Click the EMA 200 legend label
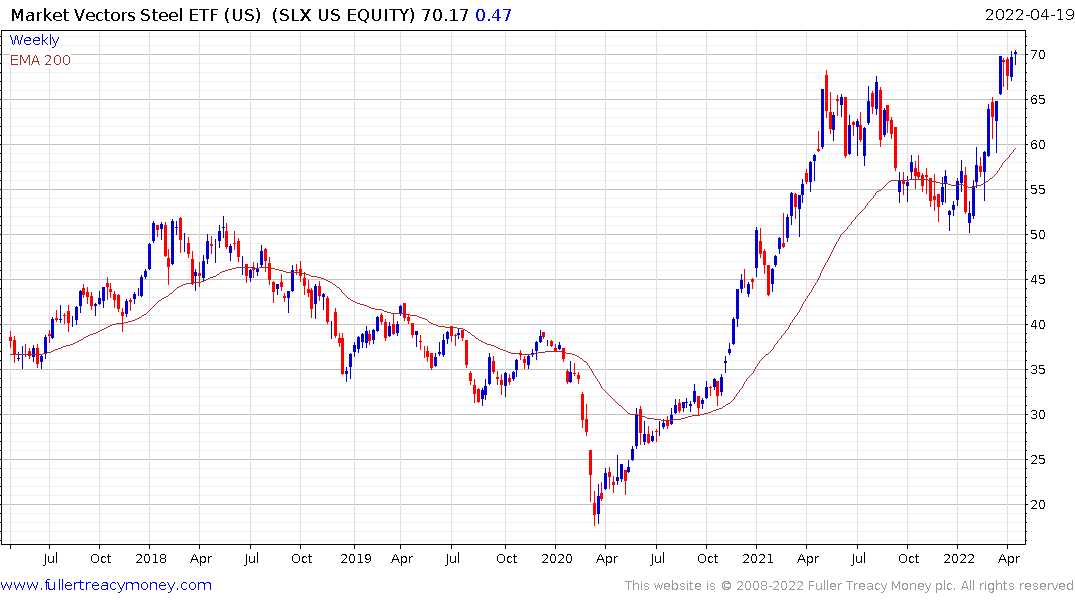This screenshot has height=600, width=1075. (x=40, y=60)
